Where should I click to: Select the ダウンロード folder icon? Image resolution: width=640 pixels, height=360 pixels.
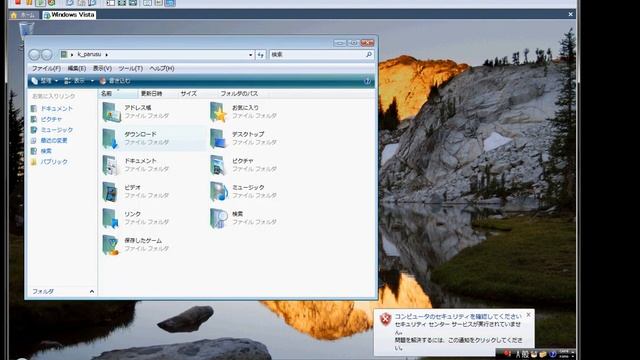pyautogui.click(x=111, y=138)
